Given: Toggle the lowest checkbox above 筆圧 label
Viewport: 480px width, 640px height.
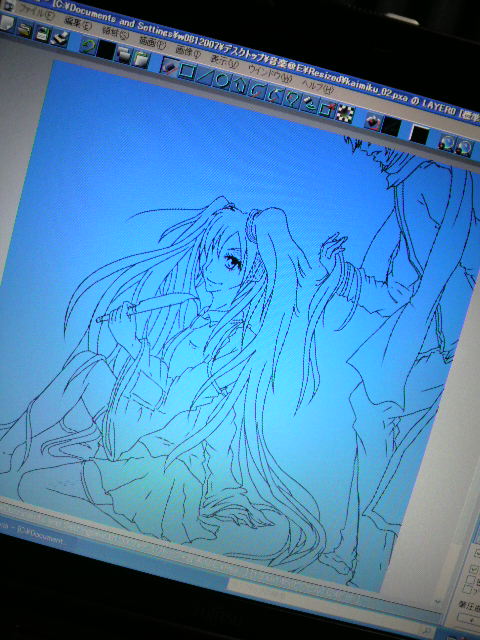Looking at the screenshot, I should point(469,590).
